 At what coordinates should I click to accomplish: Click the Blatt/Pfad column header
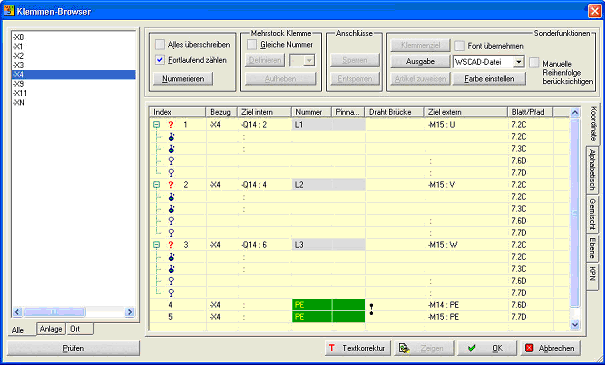point(530,112)
